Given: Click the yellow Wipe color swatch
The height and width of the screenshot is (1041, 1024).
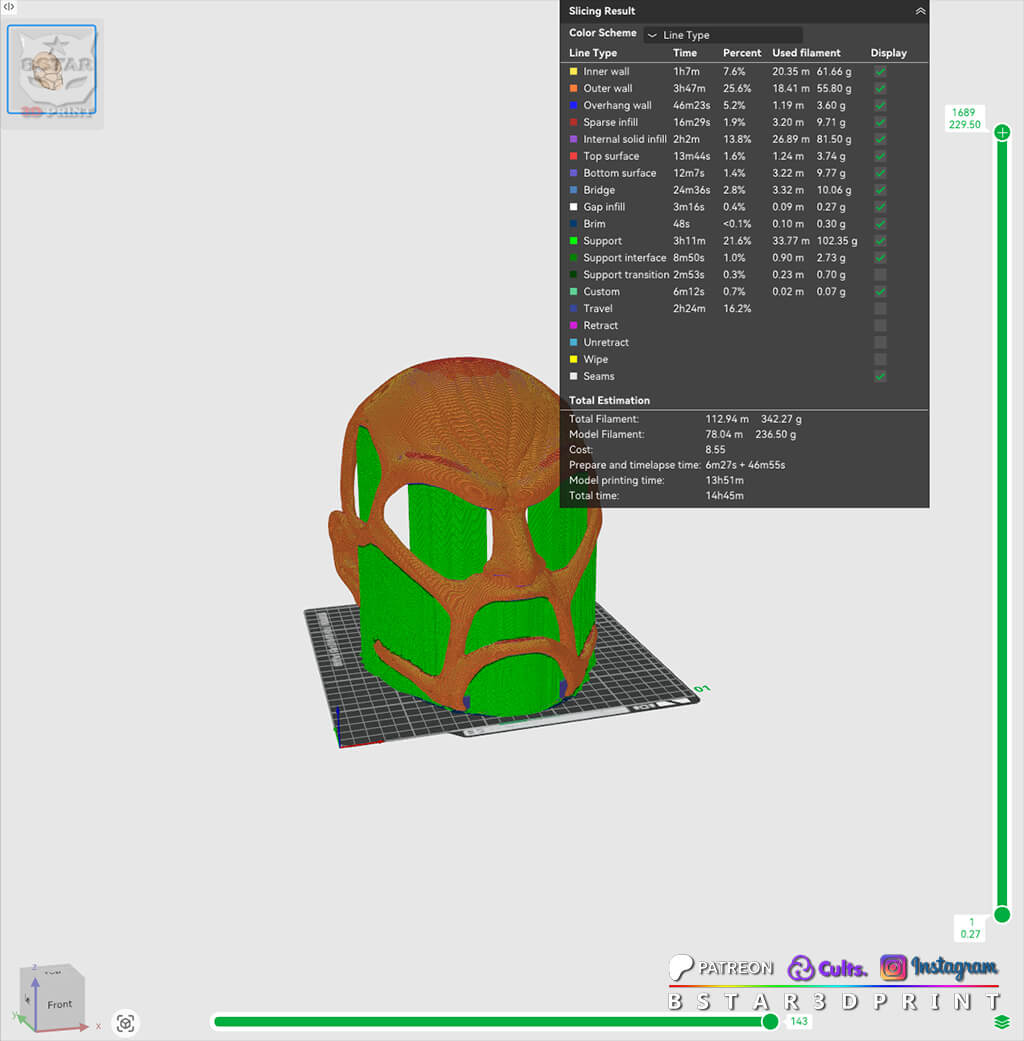Looking at the screenshot, I should coord(574,359).
